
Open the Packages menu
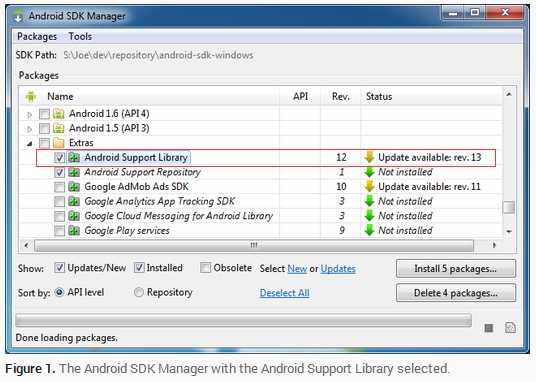pyautogui.click(x=37, y=36)
